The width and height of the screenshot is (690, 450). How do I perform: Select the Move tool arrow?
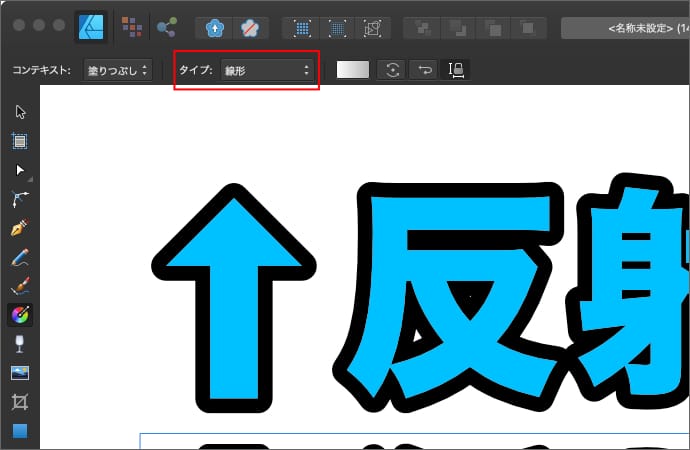click(20, 111)
